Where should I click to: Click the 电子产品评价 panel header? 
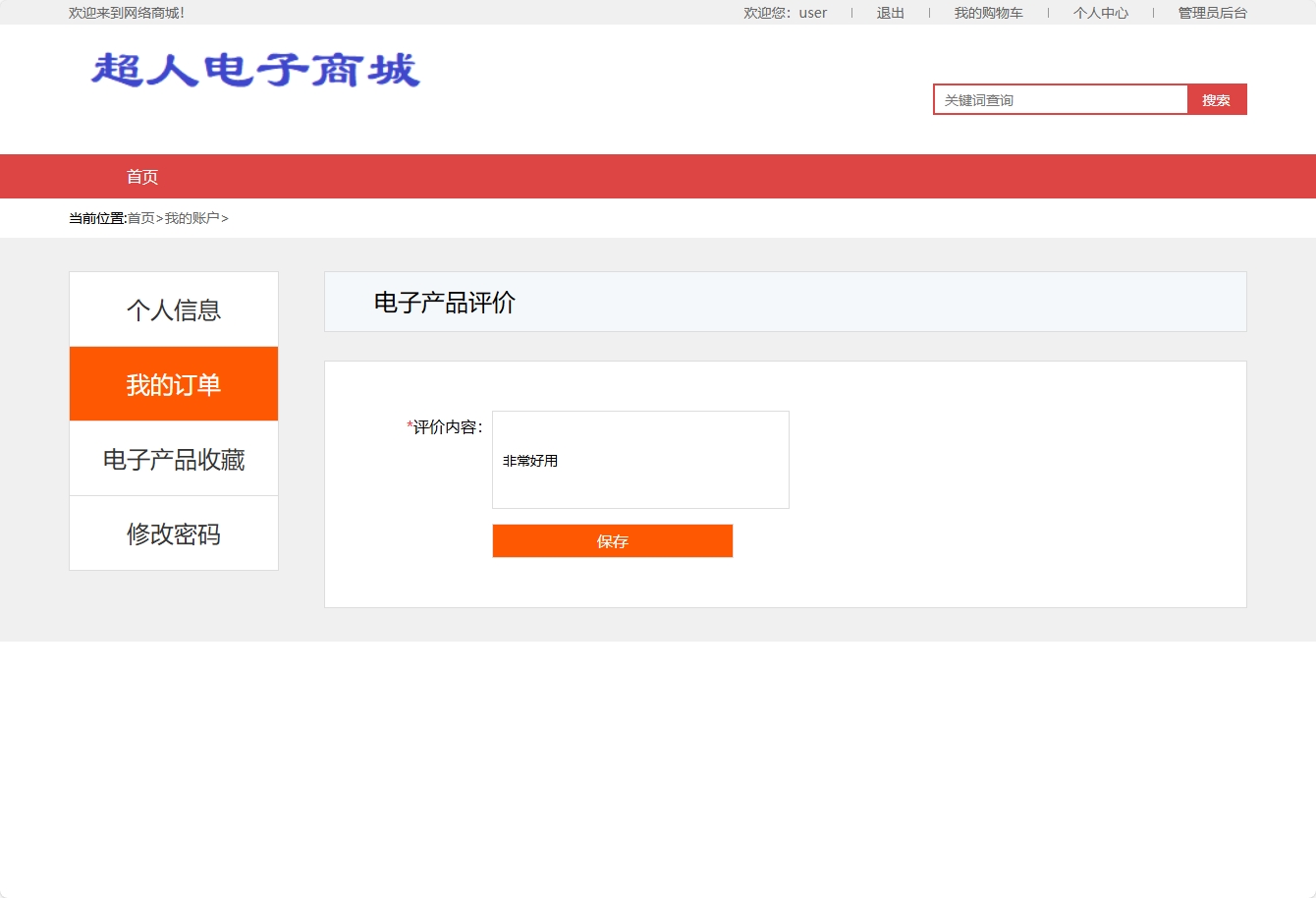tap(444, 303)
